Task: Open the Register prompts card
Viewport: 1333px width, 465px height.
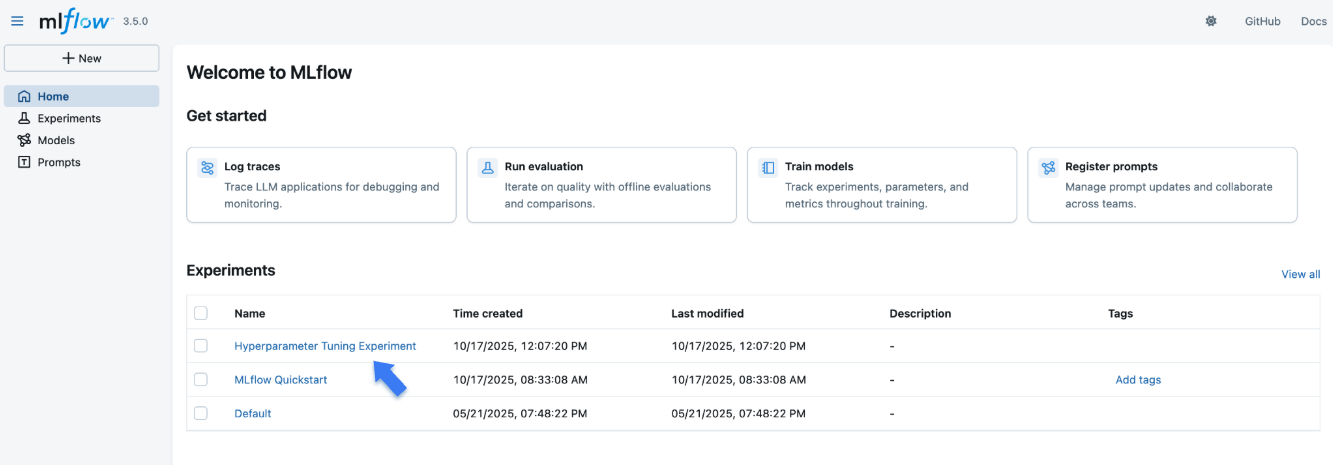Action: coord(1162,185)
